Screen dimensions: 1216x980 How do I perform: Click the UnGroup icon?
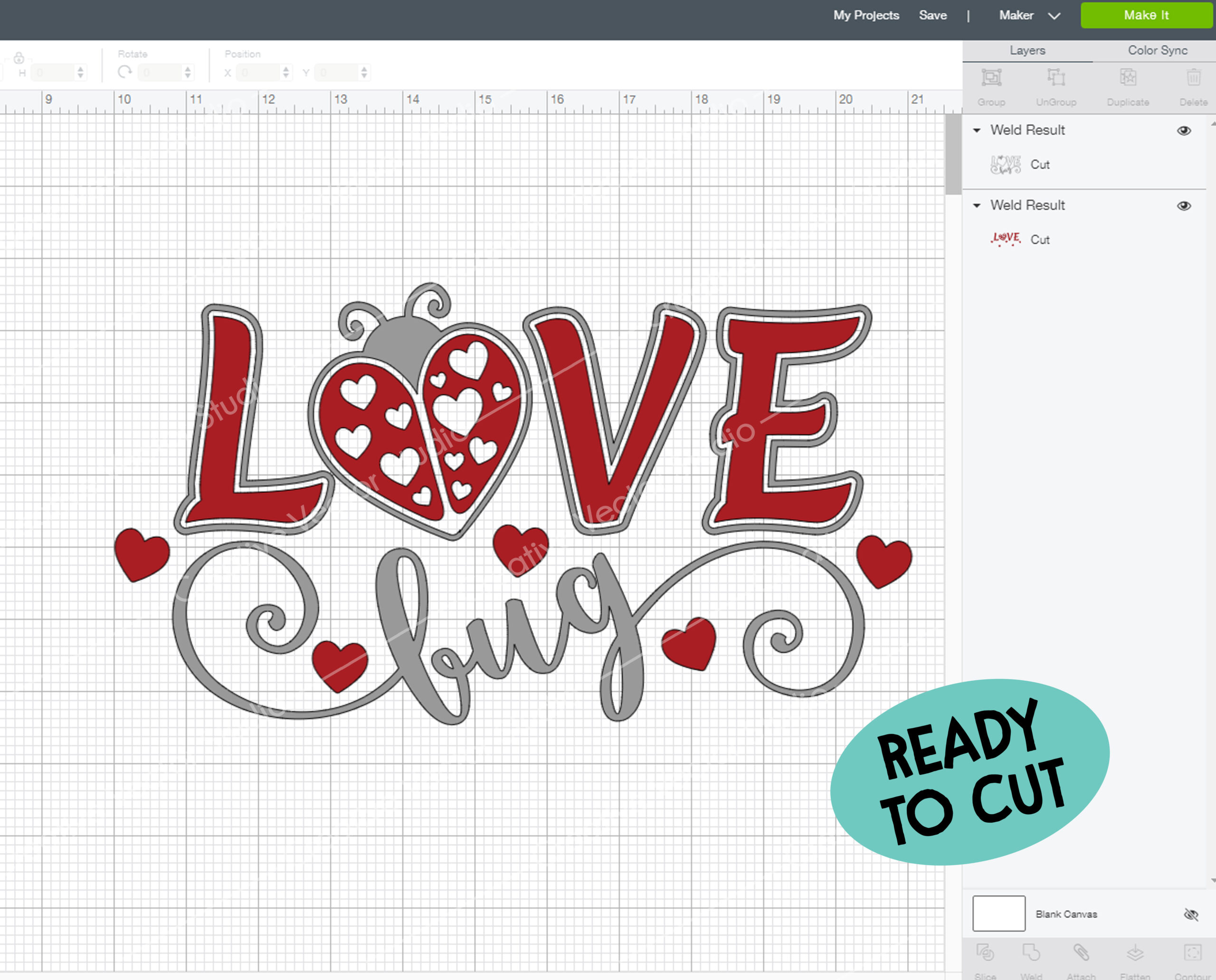click(x=1055, y=77)
